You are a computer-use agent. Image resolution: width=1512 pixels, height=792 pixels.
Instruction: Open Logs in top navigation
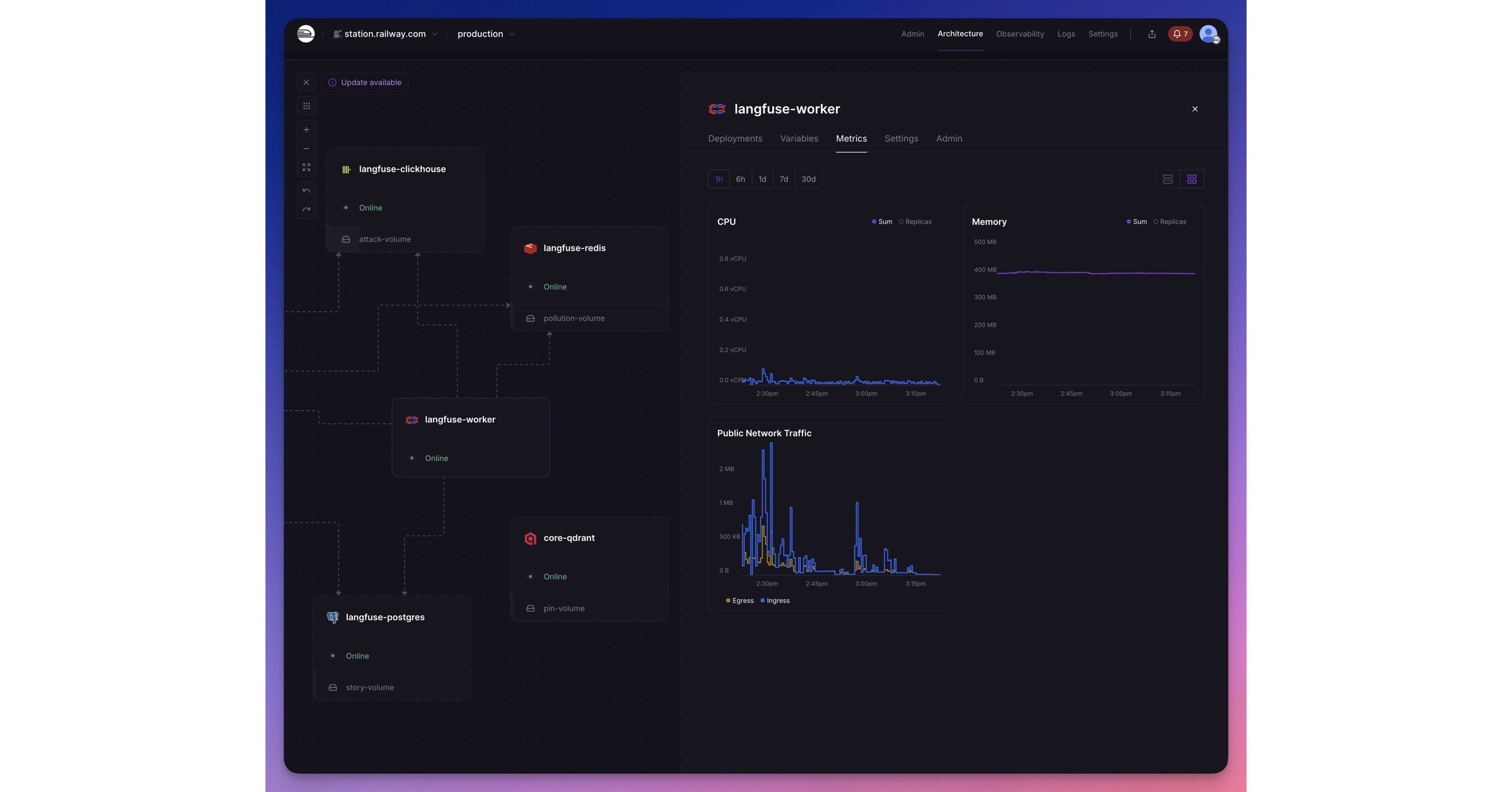coord(1066,34)
